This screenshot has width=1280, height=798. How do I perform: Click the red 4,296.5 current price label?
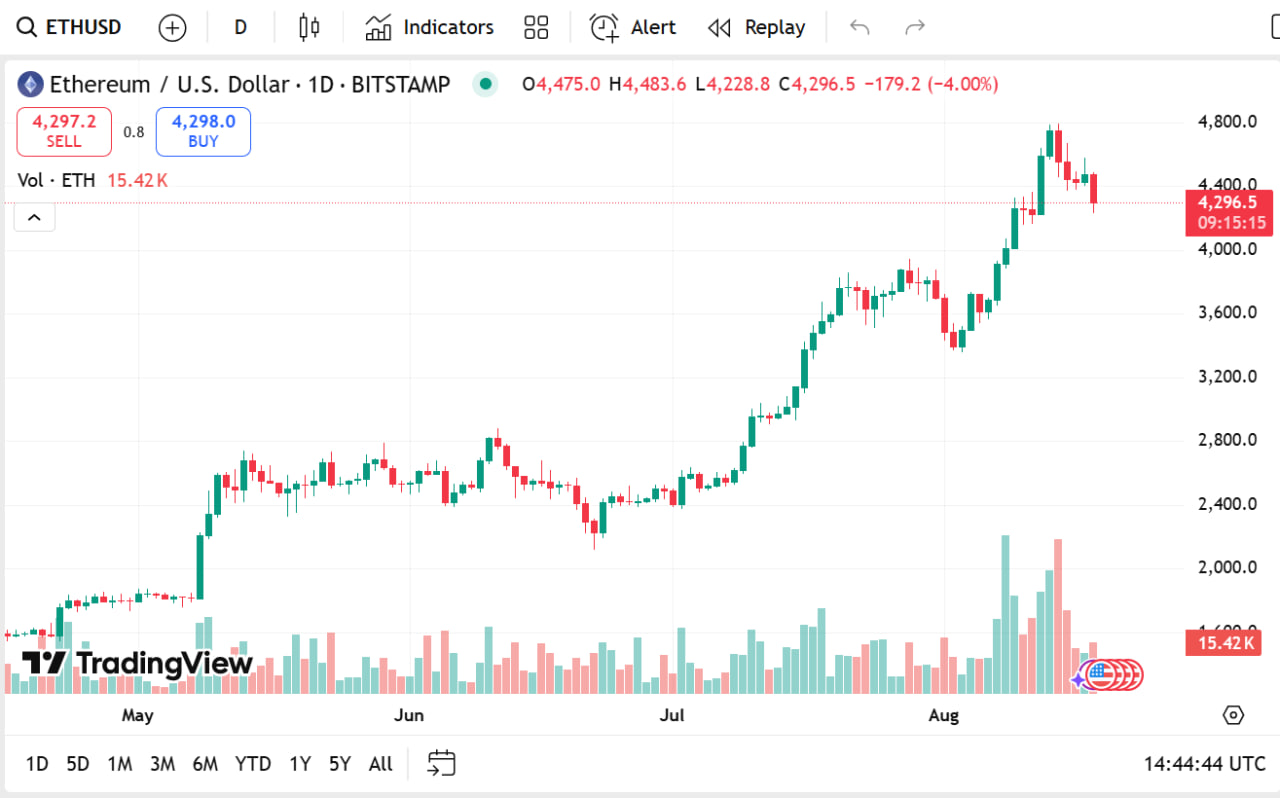click(1228, 203)
